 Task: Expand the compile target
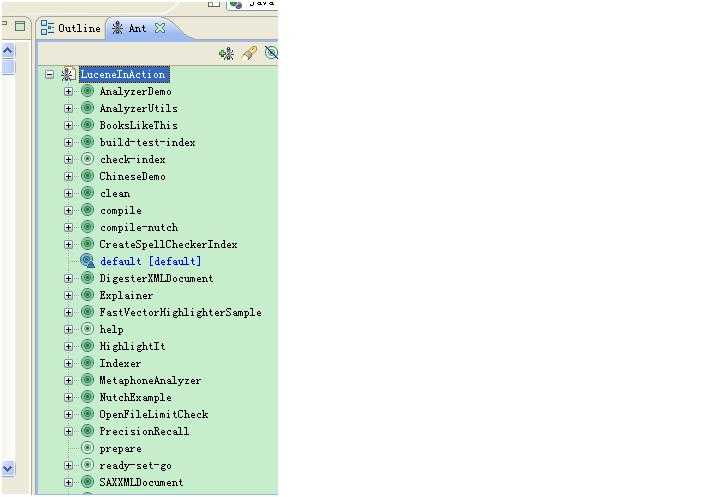tap(68, 210)
